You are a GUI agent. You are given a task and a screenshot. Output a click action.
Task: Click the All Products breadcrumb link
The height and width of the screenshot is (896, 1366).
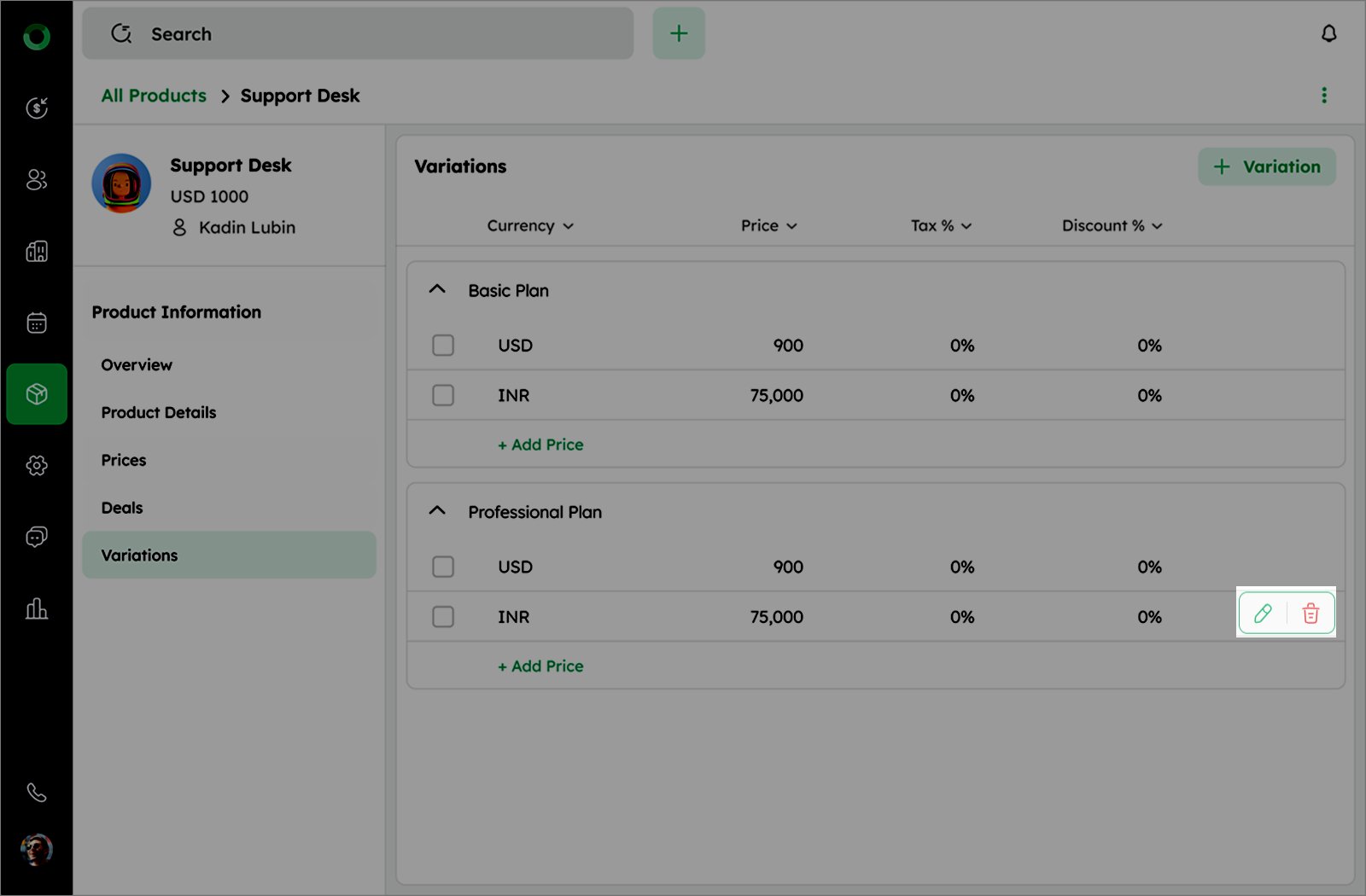154,96
